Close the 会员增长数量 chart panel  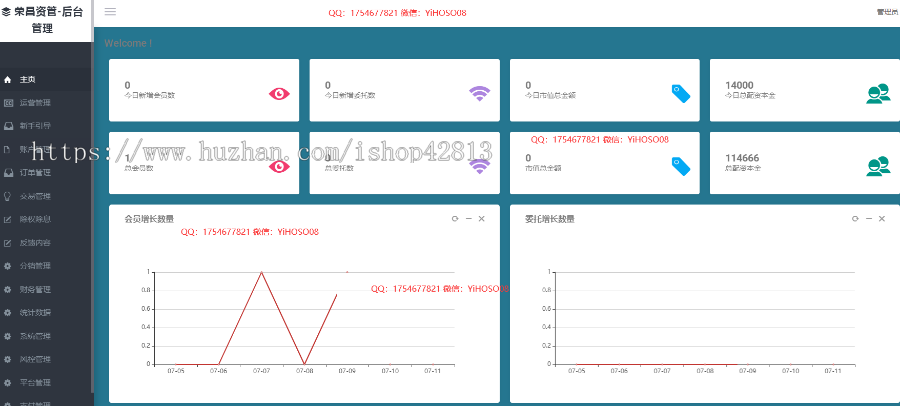click(x=482, y=219)
